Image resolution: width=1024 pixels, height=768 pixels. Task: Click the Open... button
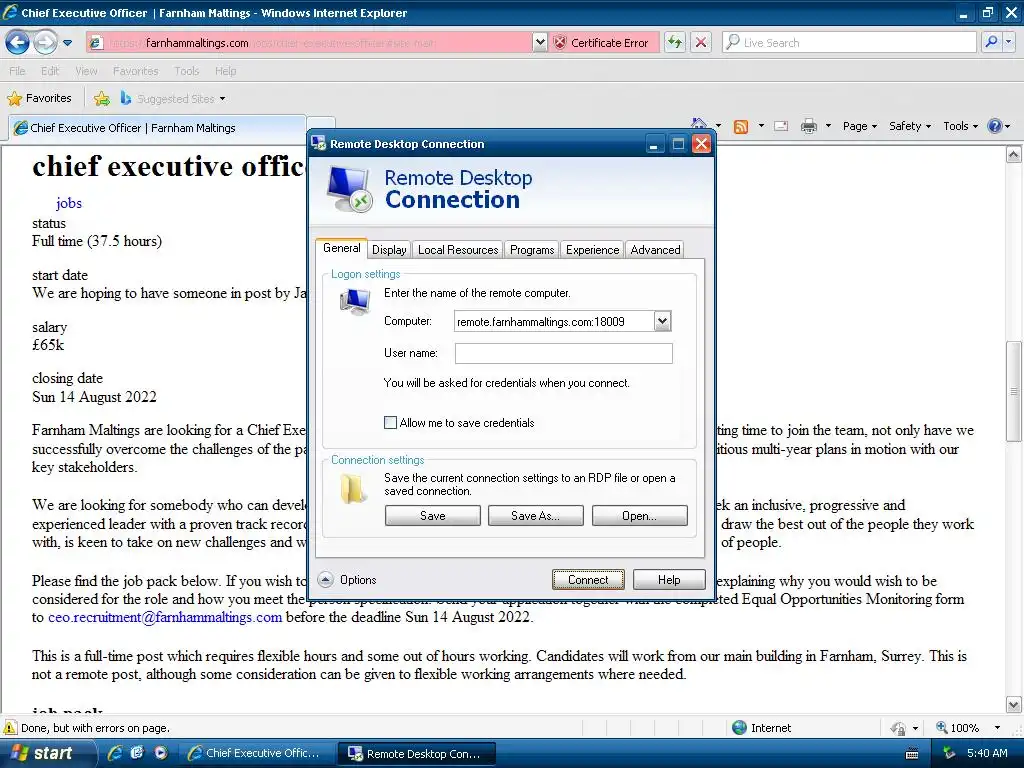pos(639,516)
